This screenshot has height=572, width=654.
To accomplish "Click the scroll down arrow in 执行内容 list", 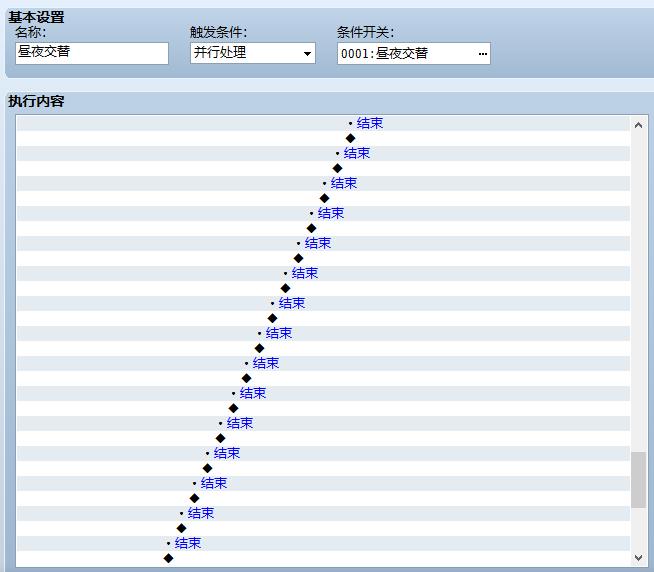I will click(638, 557).
